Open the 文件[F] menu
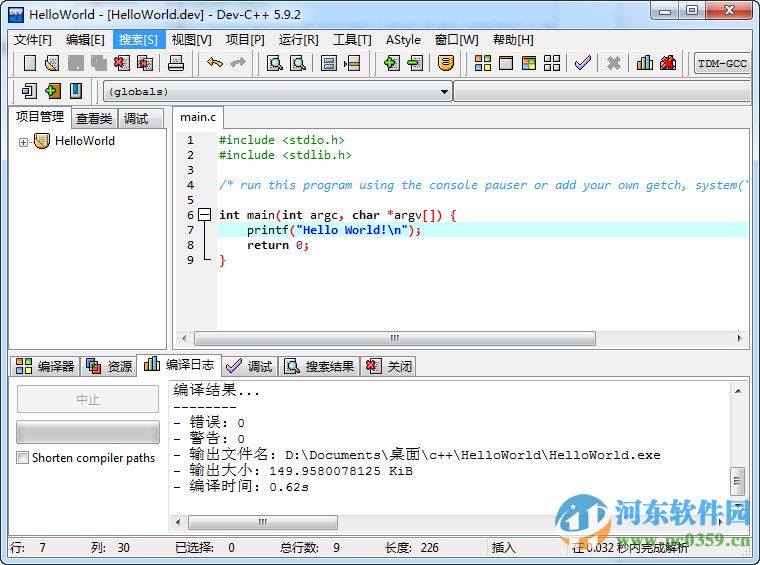The image size is (760, 565). [x=32, y=40]
